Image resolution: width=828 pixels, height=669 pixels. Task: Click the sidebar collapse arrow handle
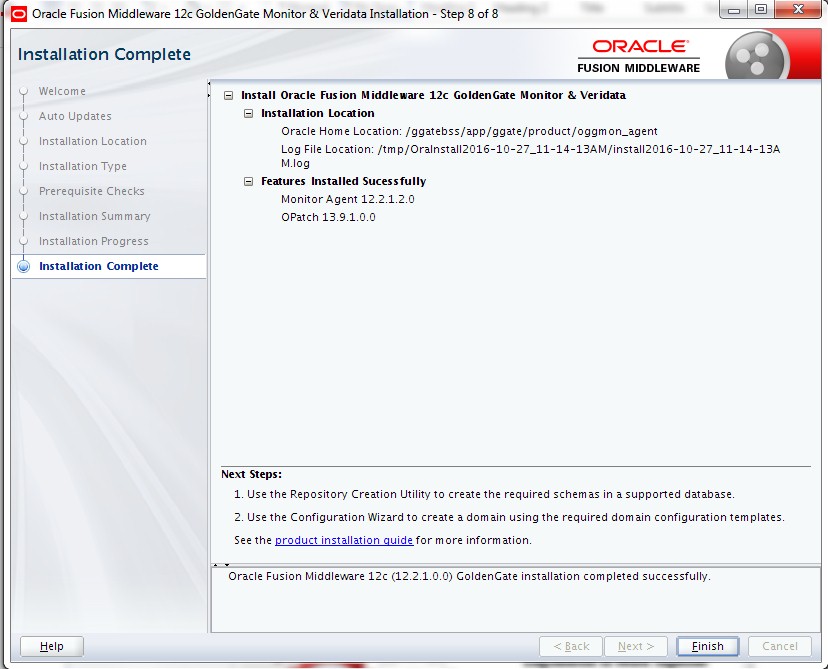click(x=209, y=89)
